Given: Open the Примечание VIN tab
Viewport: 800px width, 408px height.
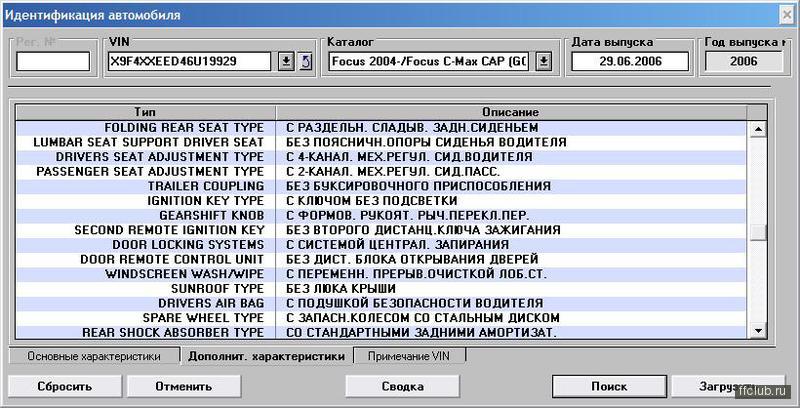Looking at the screenshot, I should (x=409, y=356).
